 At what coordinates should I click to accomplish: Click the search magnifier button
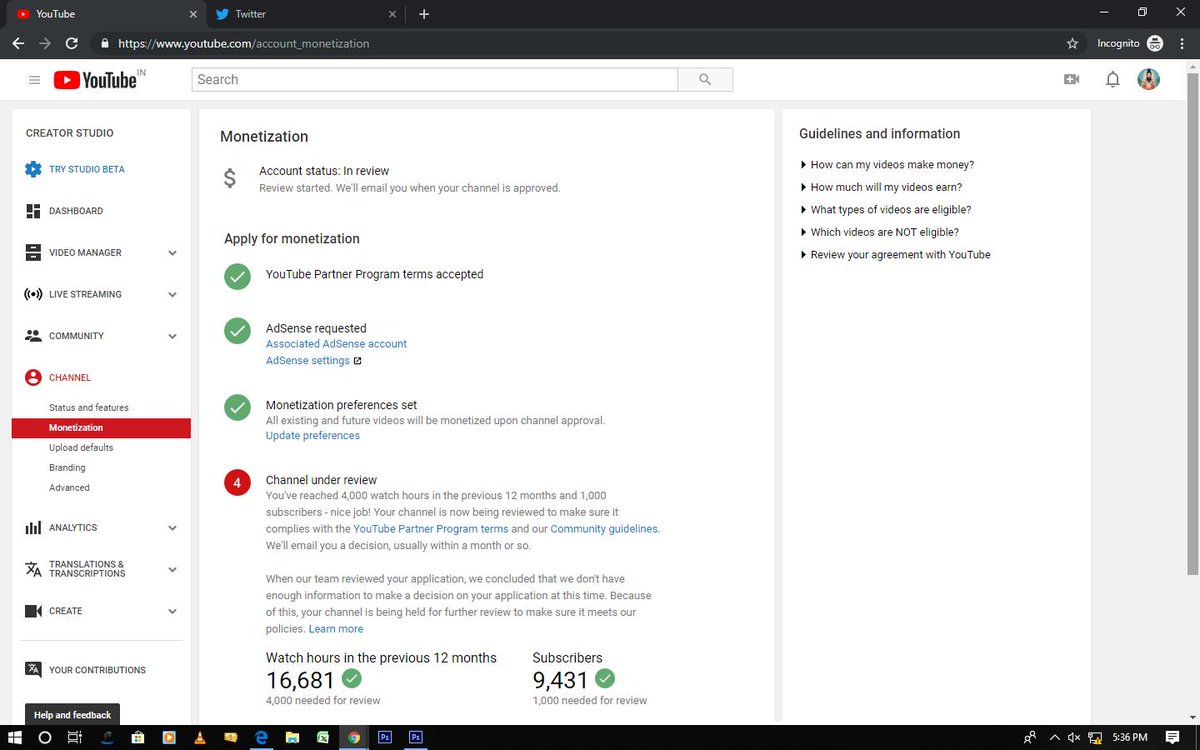(x=705, y=80)
